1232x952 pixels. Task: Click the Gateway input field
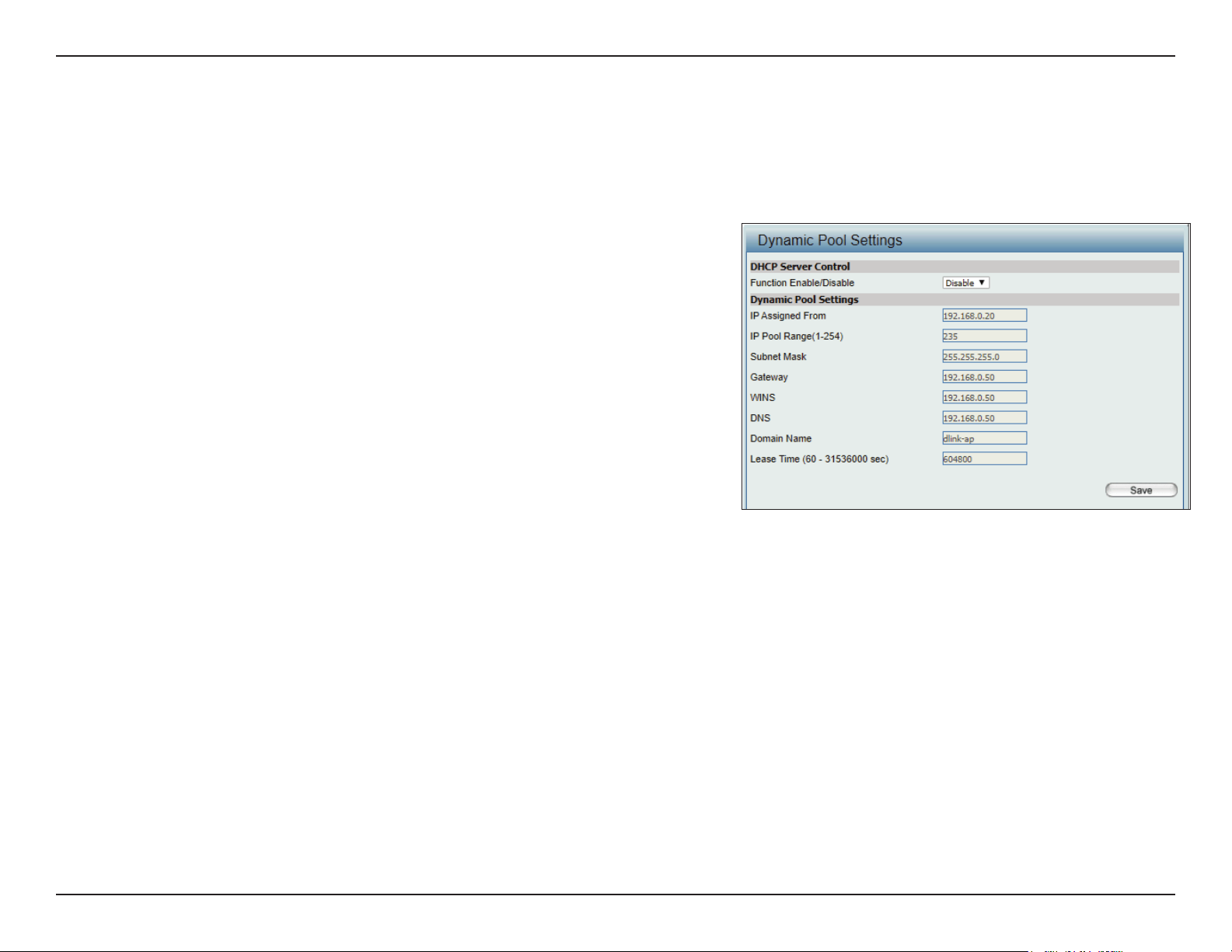[984, 377]
